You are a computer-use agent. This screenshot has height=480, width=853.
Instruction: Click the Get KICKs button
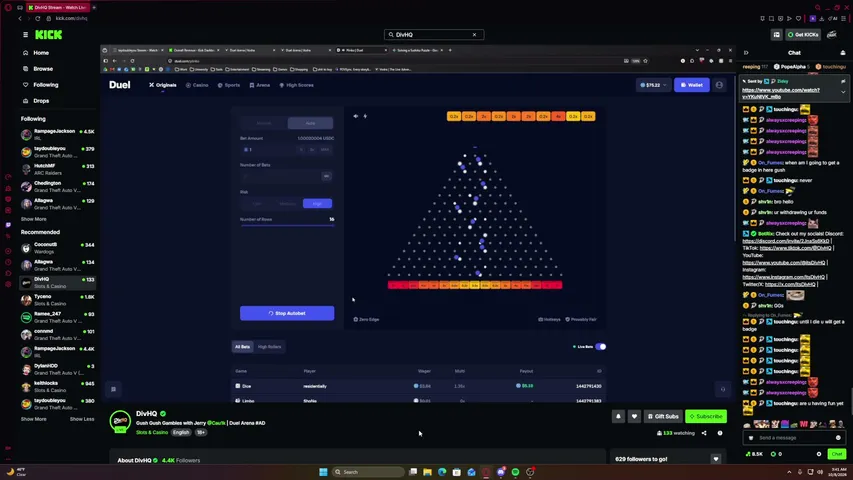click(x=803, y=34)
